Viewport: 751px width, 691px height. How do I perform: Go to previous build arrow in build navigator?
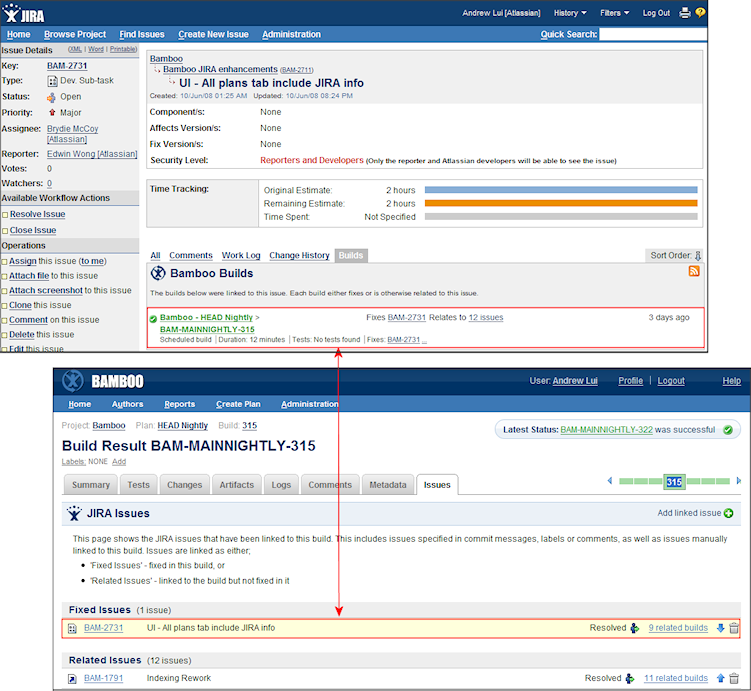tap(610, 481)
